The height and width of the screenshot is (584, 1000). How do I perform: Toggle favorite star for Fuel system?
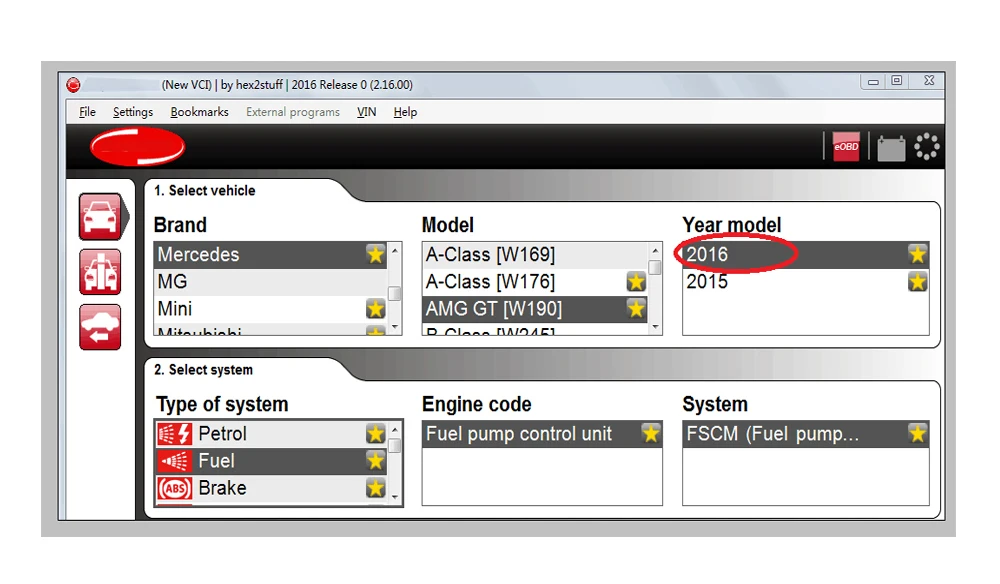(x=376, y=461)
